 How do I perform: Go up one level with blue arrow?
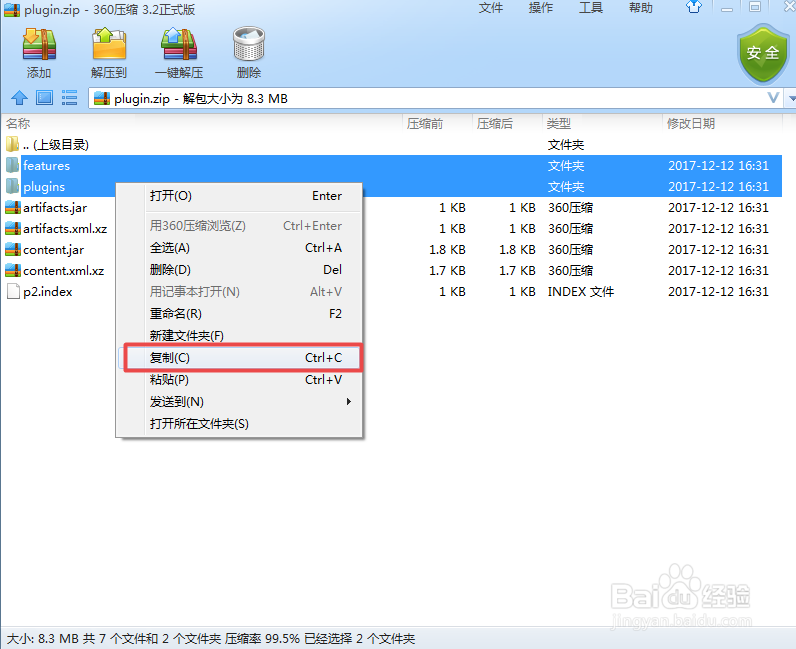[19, 98]
